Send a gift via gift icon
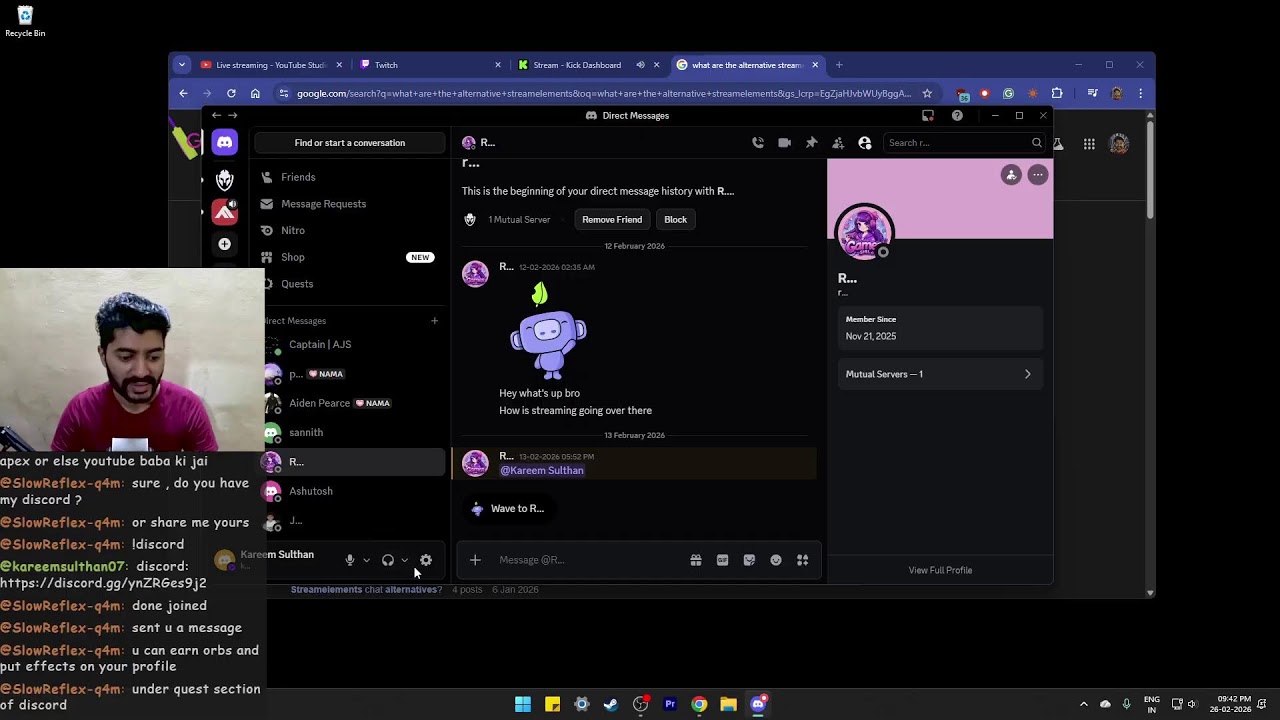Image resolution: width=1280 pixels, height=720 pixels. (696, 560)
